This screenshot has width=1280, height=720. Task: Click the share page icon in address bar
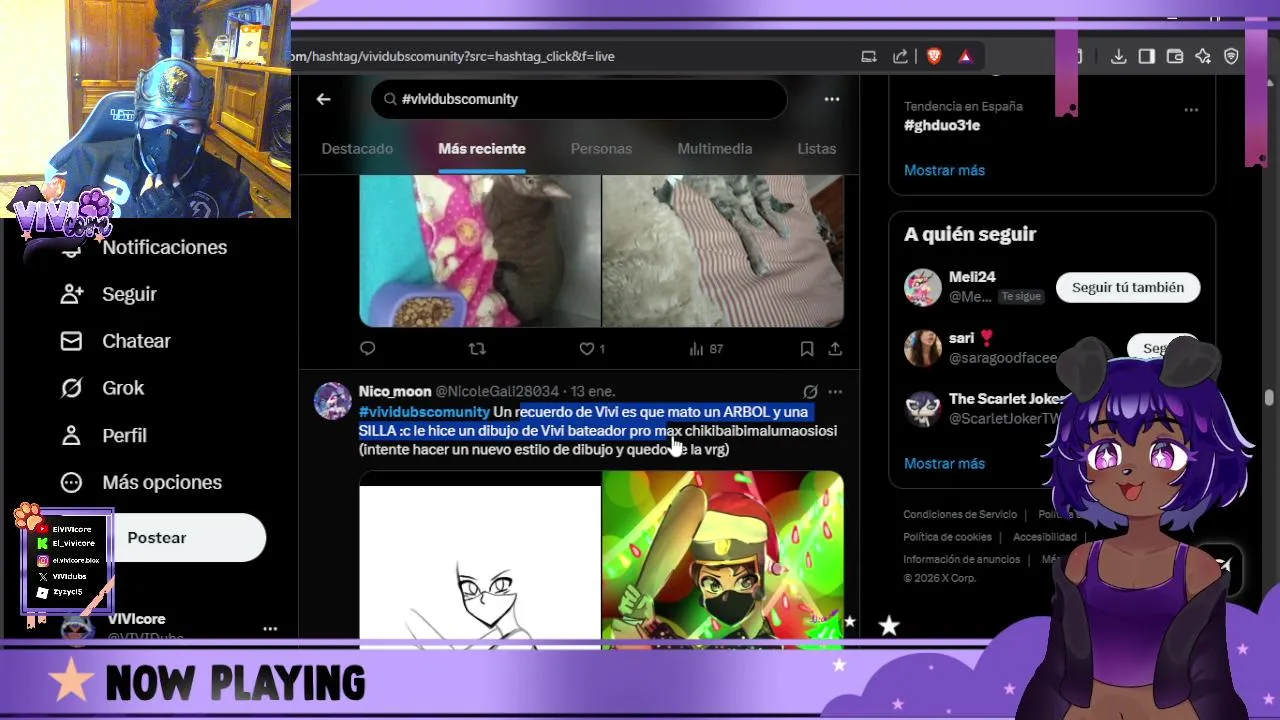coord(900,57)
